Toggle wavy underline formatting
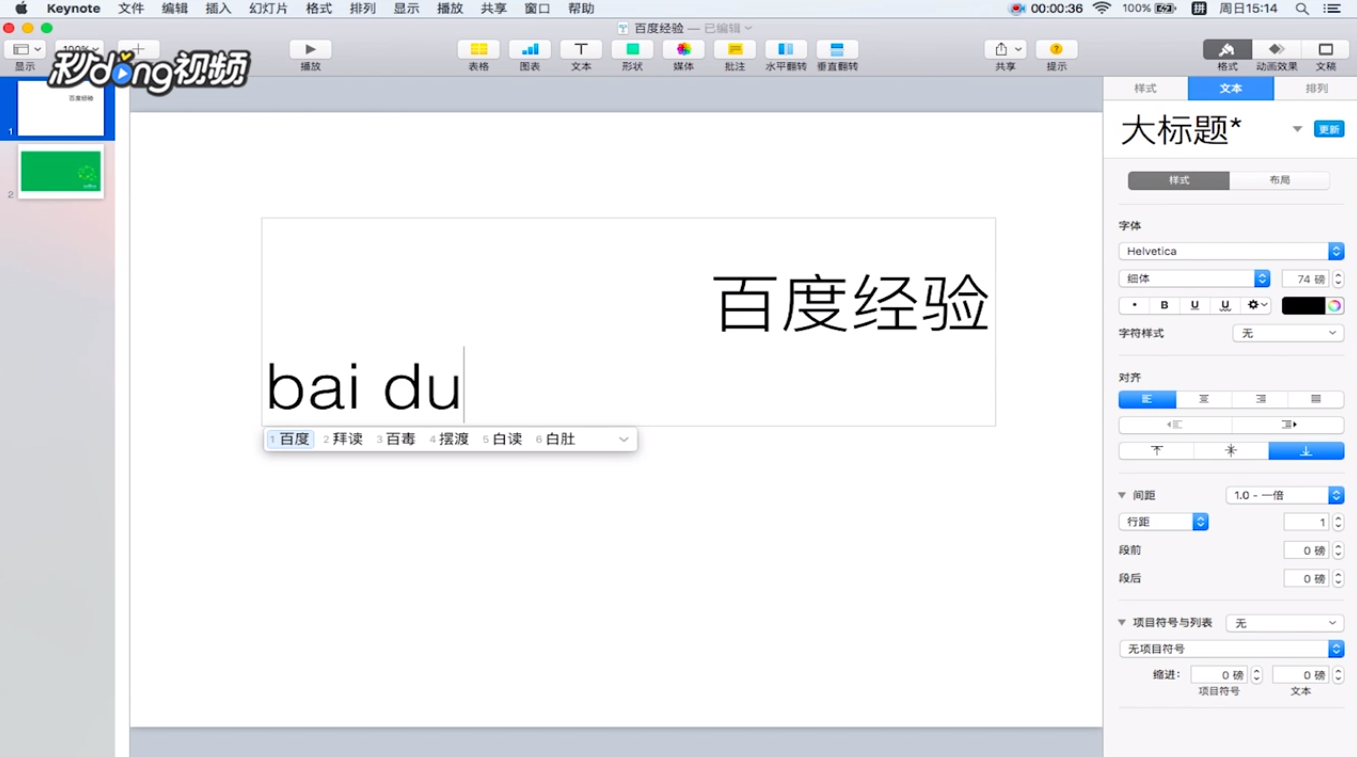 click(1225, 305)
